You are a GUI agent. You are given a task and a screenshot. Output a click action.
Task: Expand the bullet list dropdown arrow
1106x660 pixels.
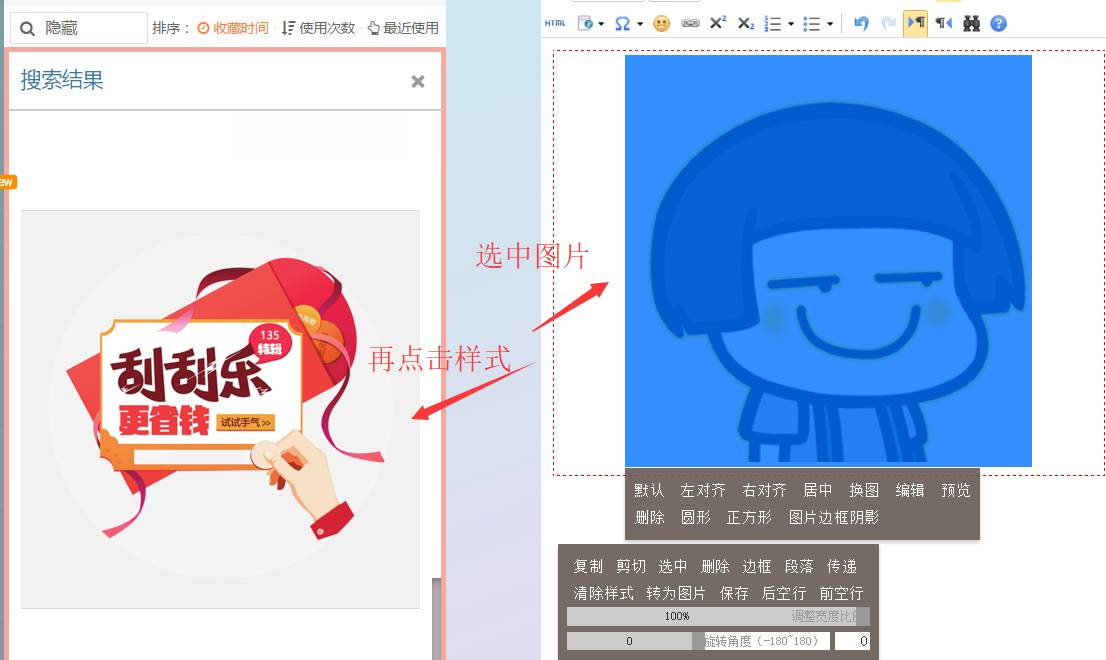[830, 24]
